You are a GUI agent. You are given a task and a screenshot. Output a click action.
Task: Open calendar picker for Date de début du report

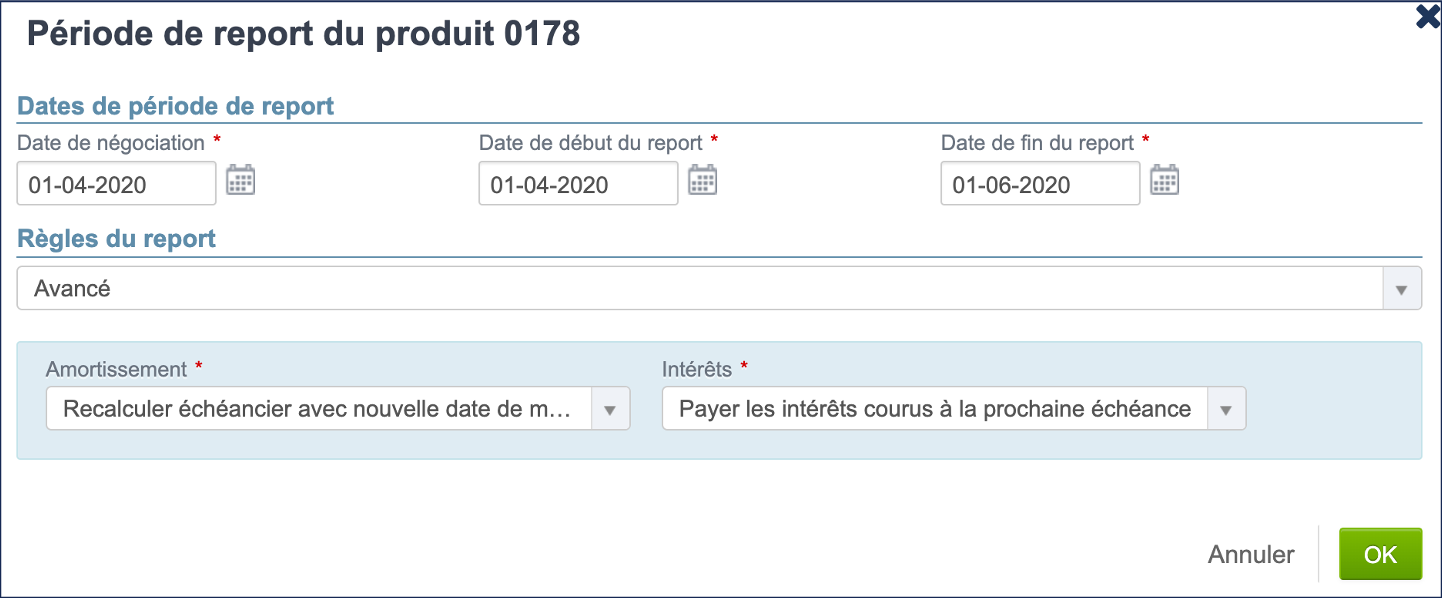pos(703,181)
